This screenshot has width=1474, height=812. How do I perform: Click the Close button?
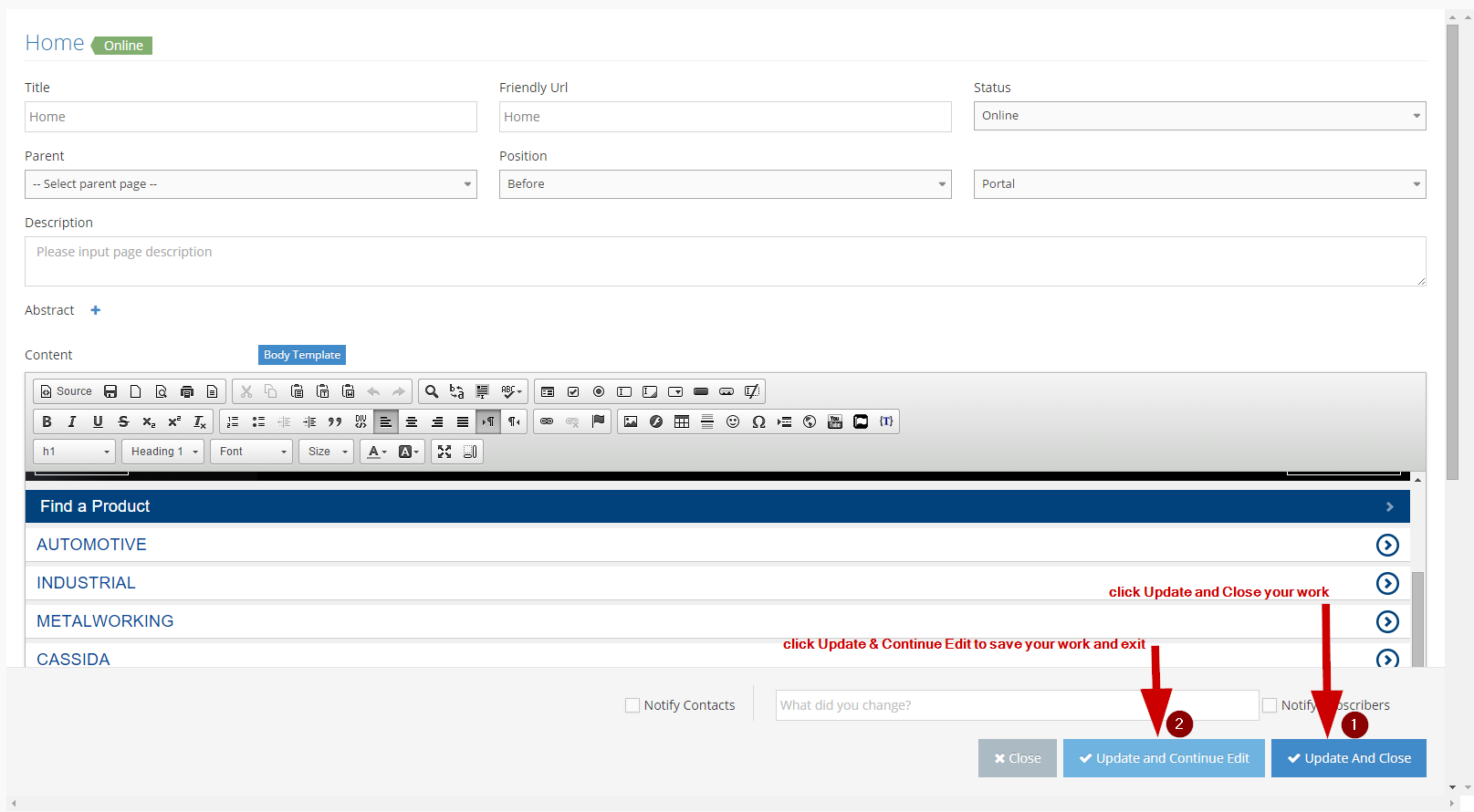point(1018,758)
